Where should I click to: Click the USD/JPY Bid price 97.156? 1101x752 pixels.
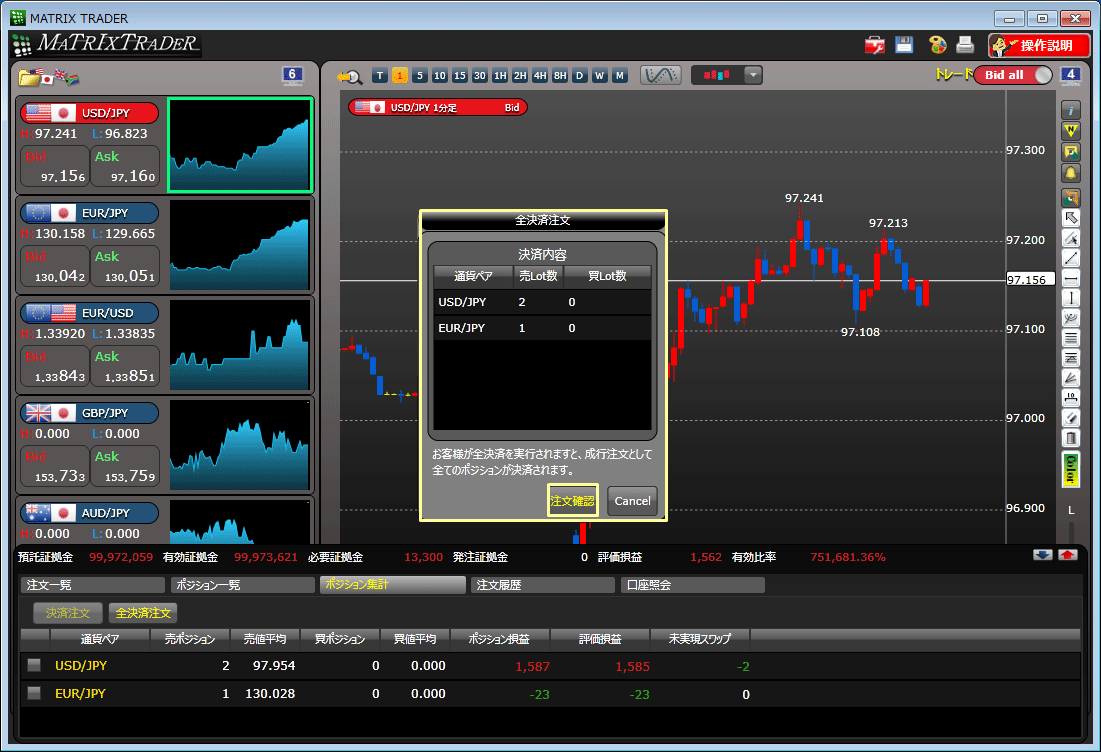(x=55, y=168)
